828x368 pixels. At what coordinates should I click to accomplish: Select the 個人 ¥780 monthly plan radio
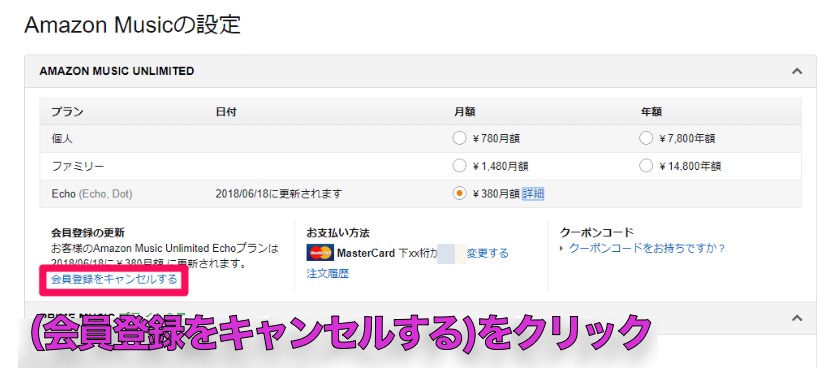click(x=459, y=139)
